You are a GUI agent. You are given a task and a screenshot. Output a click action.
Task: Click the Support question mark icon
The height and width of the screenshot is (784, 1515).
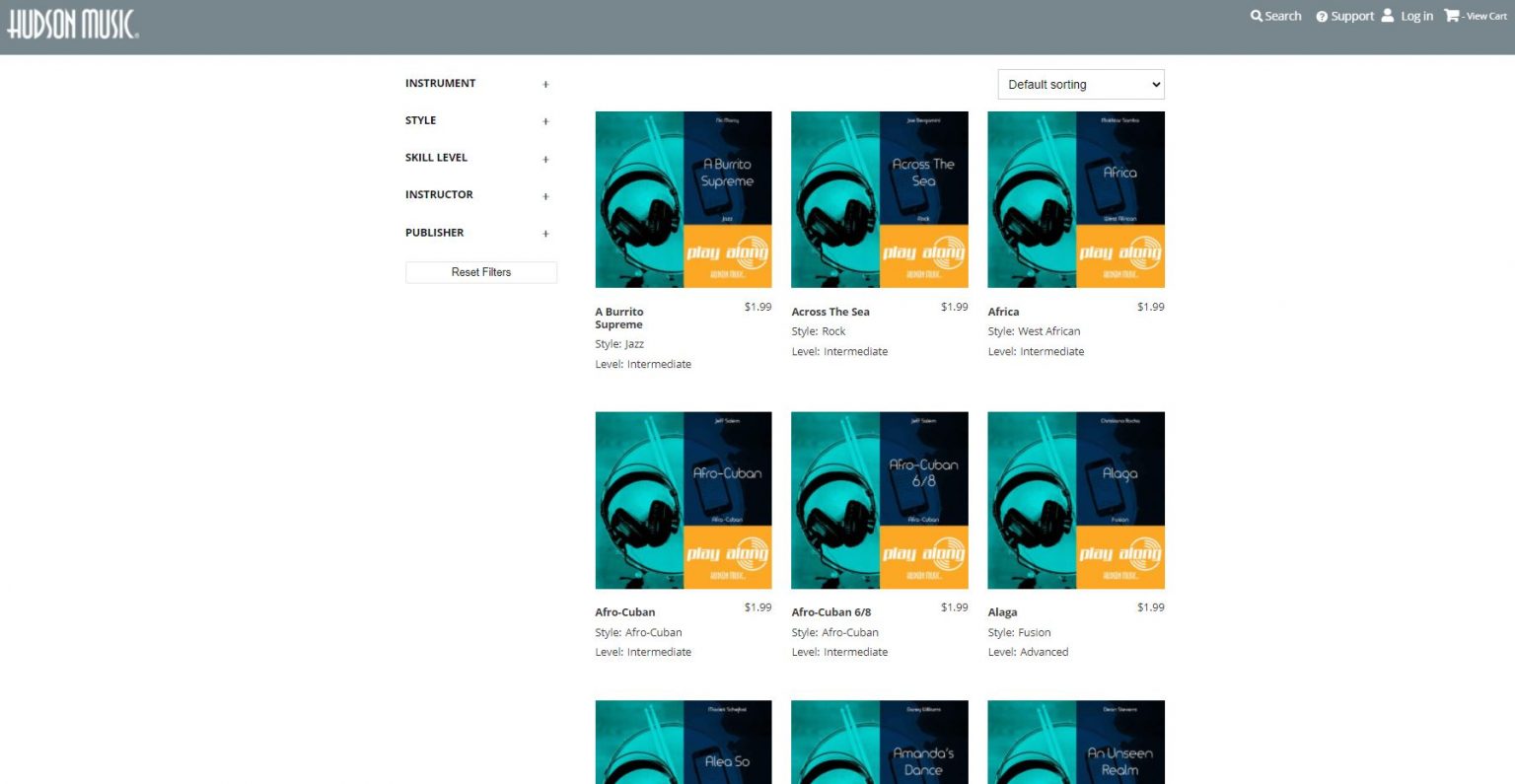click(x=1322, y=17)
